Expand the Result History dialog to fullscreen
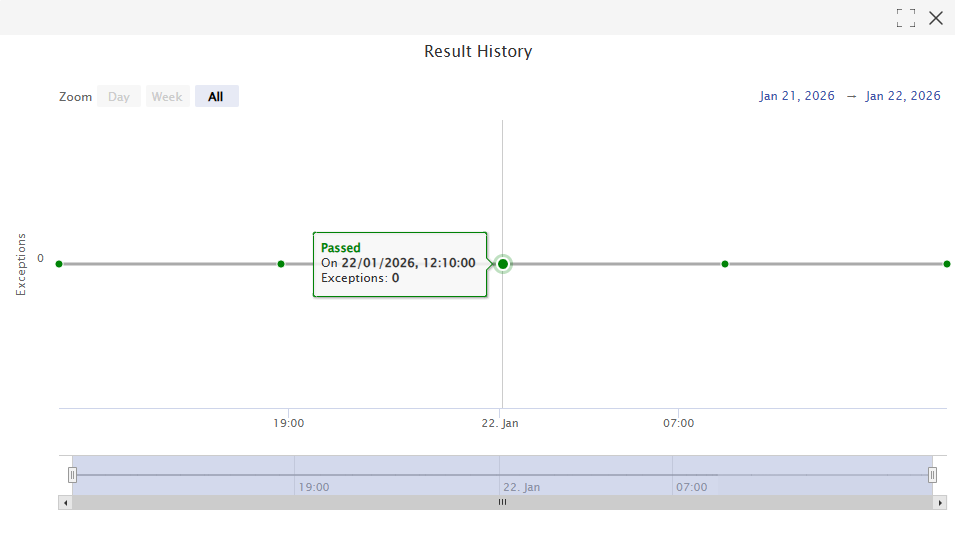The width and height of the screenshot is (955, 542). (906, 18)
